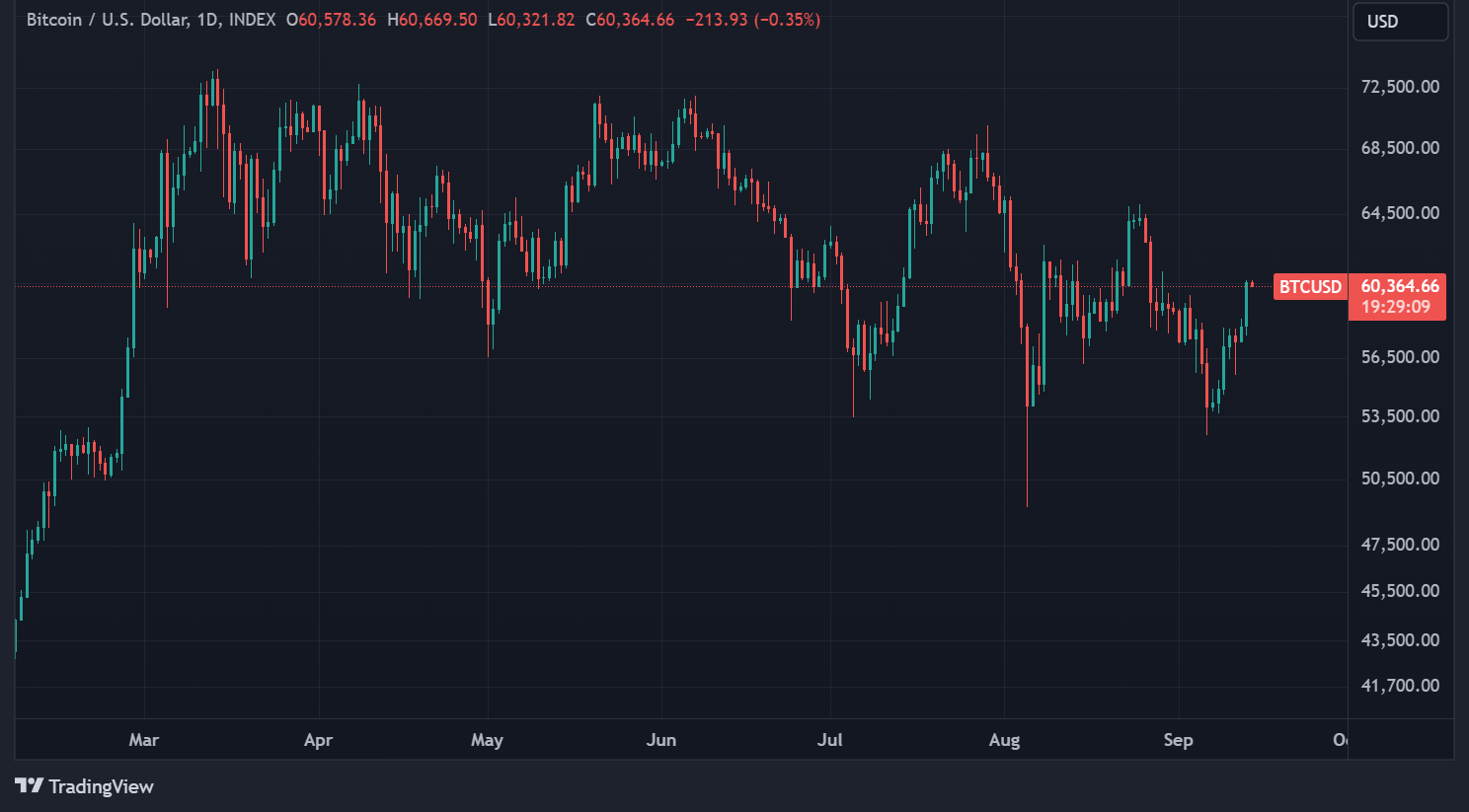This screenshot has height=812, width=1469.
Task: Click the BTCUSD price flag label
Action: click(1309, 287)
